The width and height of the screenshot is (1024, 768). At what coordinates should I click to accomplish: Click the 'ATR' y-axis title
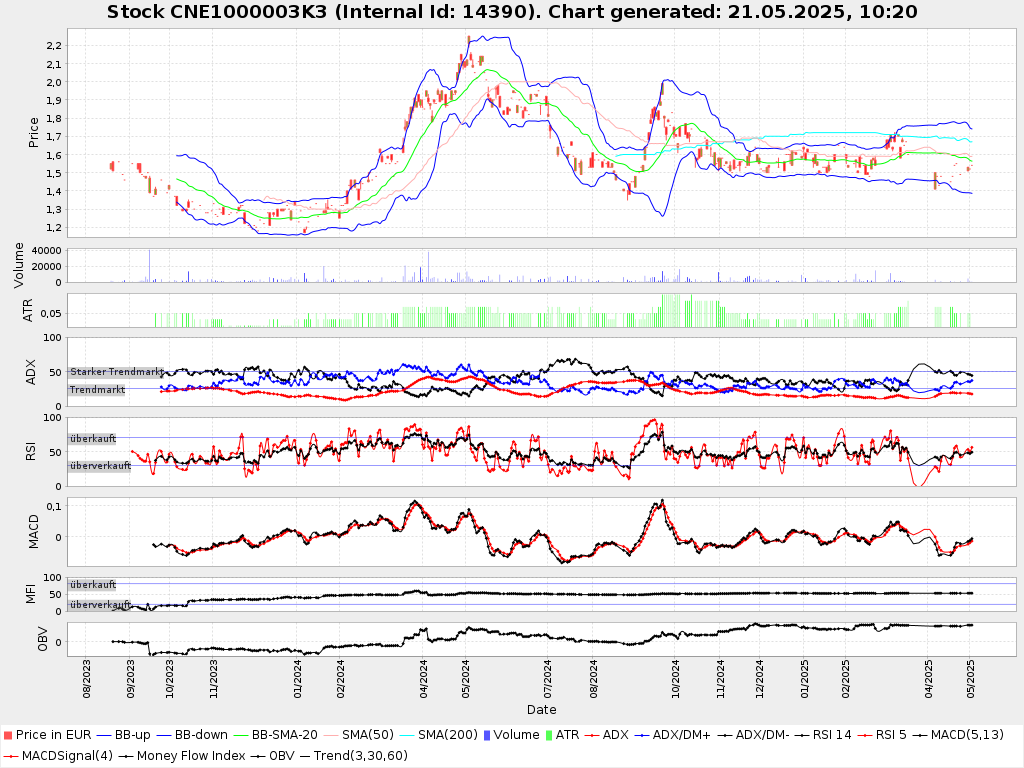(27, 311)
